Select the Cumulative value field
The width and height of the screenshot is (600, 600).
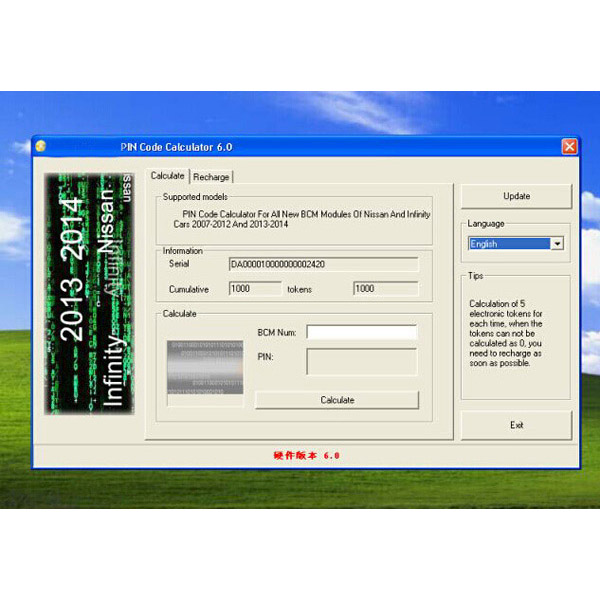coord(255,289)
